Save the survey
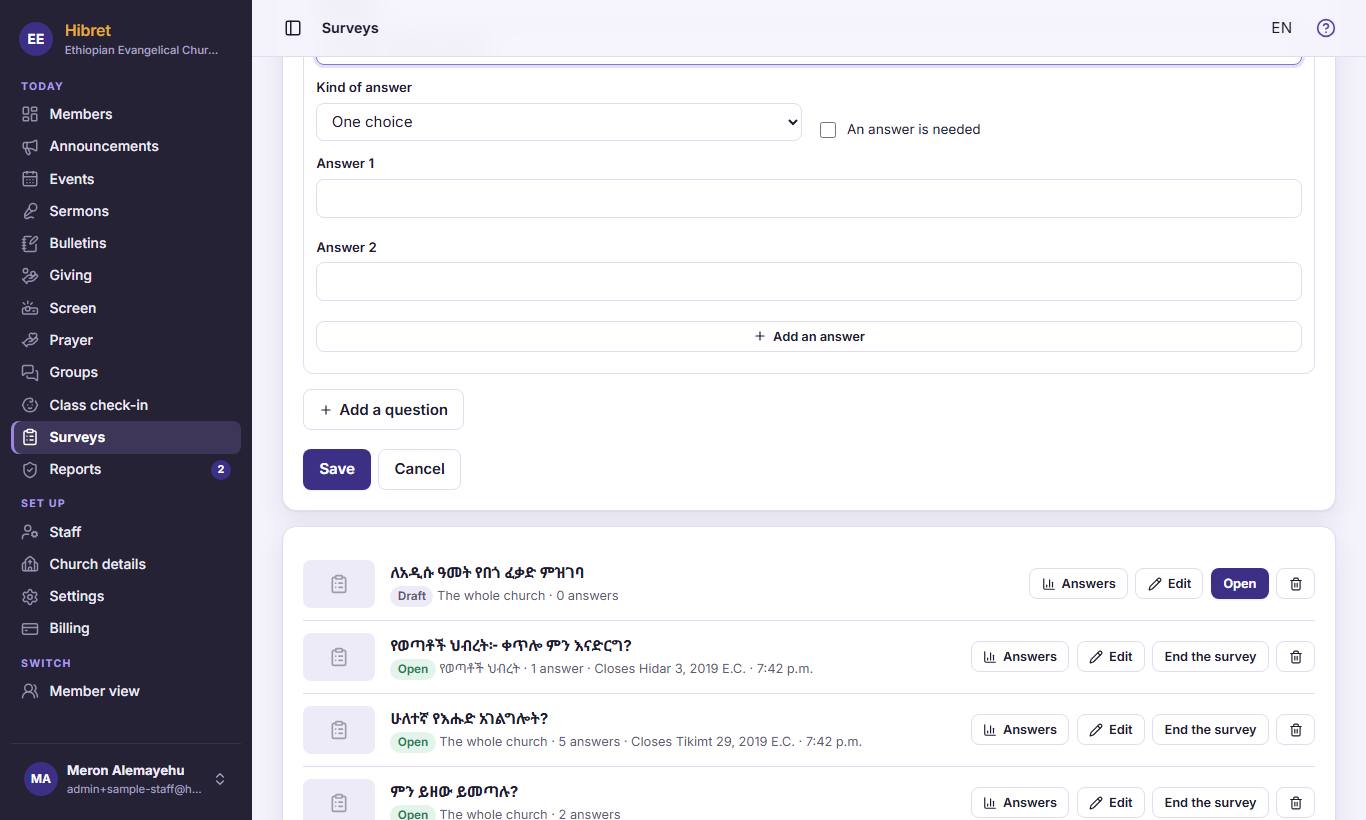The width and height of the screenshot is (1366, 820). (x=337, y=469)
